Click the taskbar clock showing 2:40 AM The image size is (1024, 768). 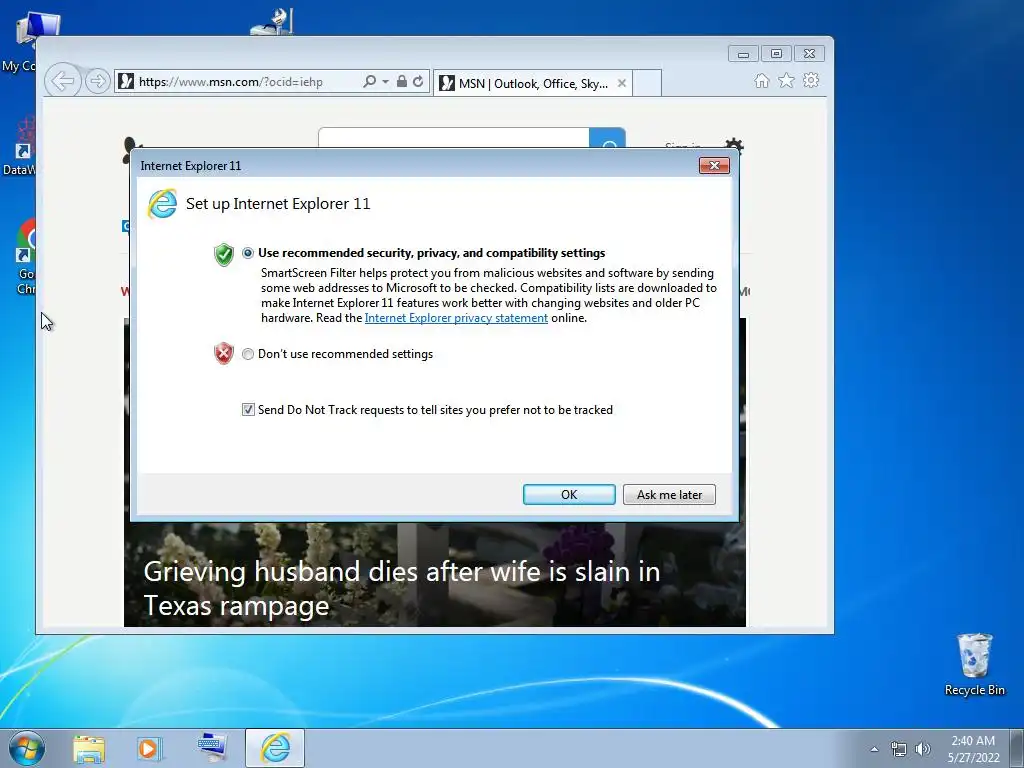click(x=973, y=749)
